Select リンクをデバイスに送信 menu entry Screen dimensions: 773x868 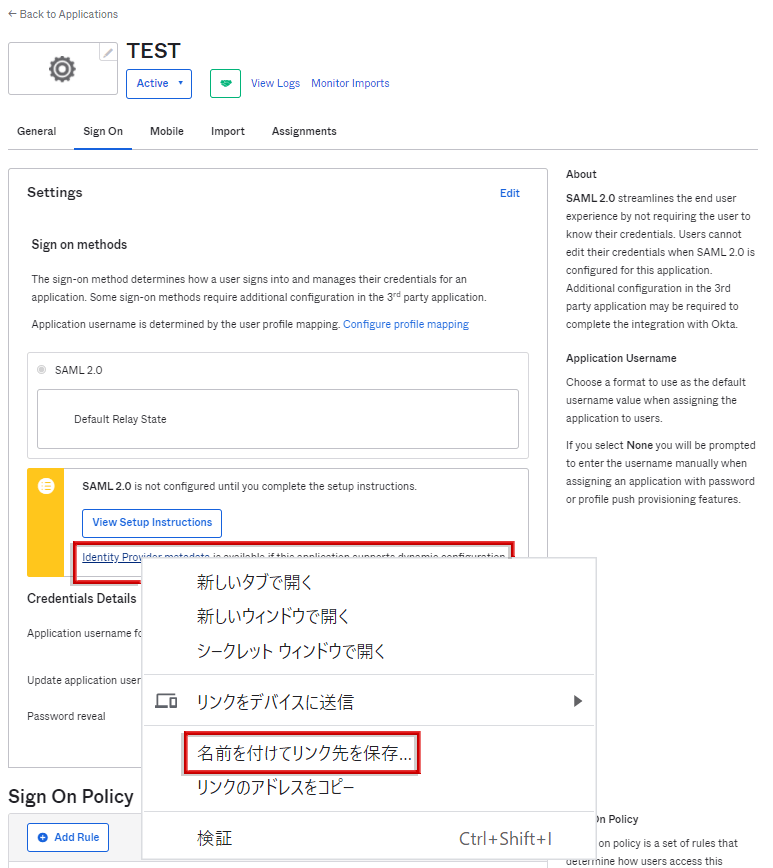click(368, 701)
